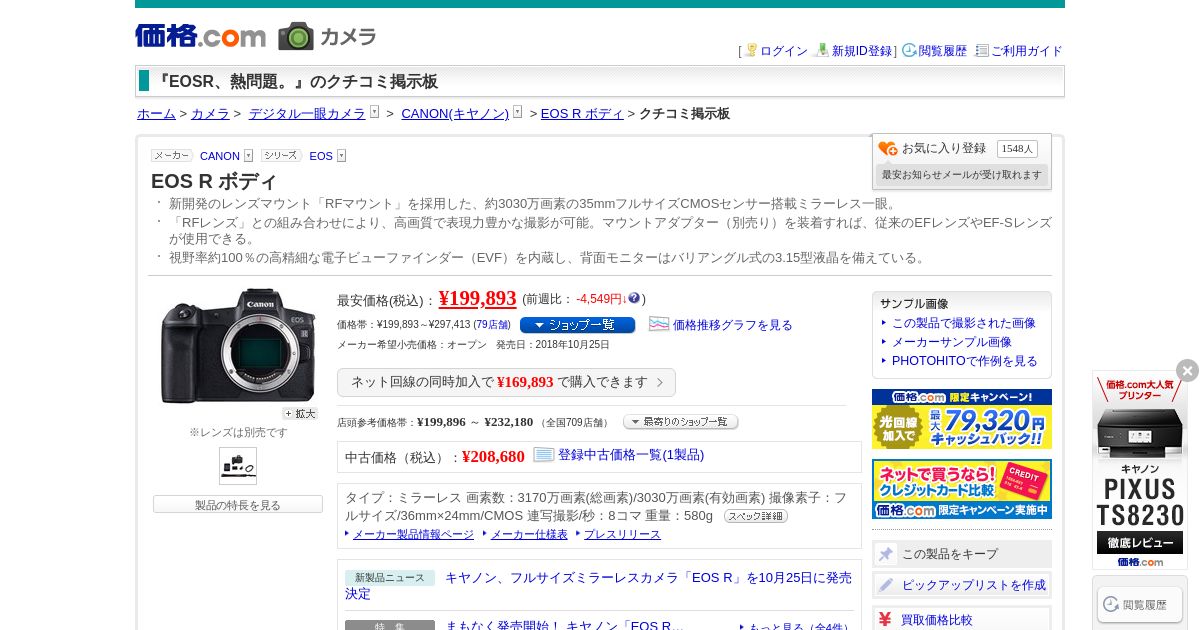Viewport: 1200px width, 630px height.
Task: Click the accessory thumbnail under the camera image
Action: pos(238,466)
